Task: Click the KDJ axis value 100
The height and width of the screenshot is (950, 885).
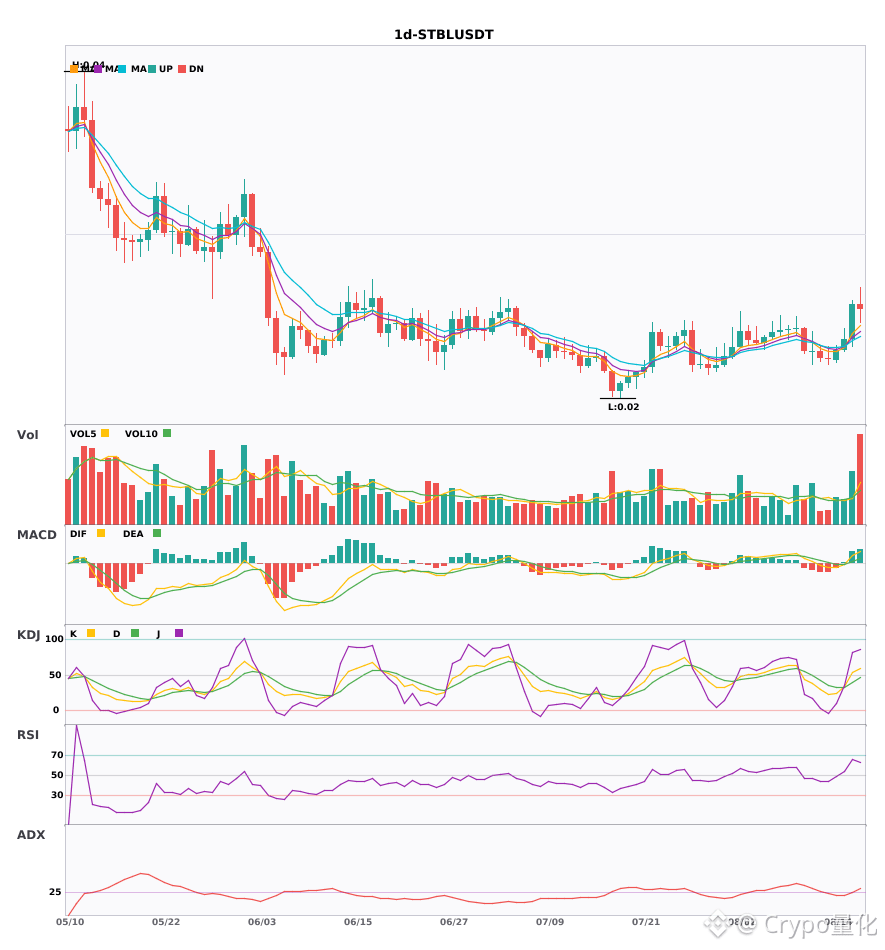Action: click(x=55, y=639)
